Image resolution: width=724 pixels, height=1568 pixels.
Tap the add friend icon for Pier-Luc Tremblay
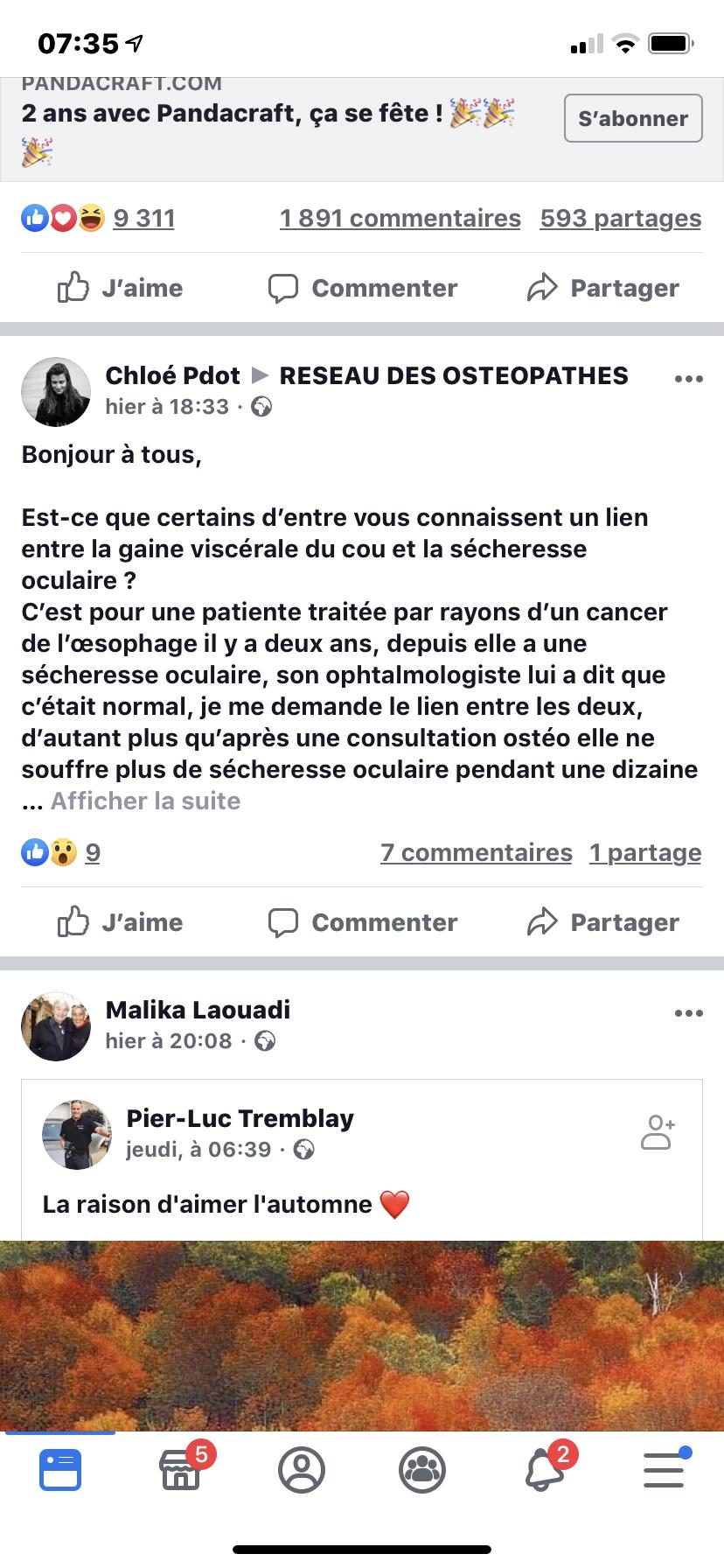pyautogui.click(x=658, y=1130)
